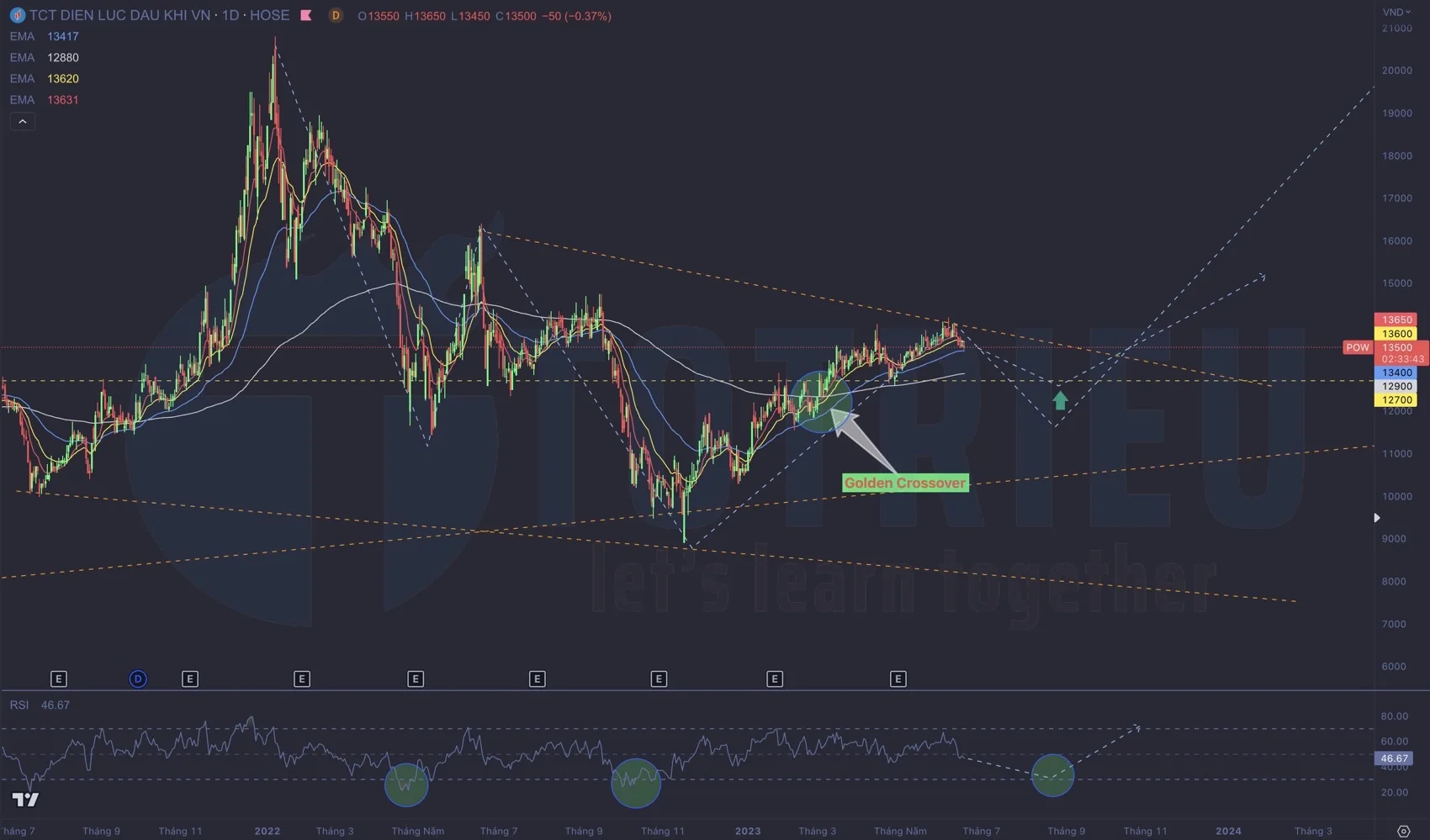This screenshot has width=1430, height=840.
Task: Click the 17000 price axis label
Action: pos(1397,198)
